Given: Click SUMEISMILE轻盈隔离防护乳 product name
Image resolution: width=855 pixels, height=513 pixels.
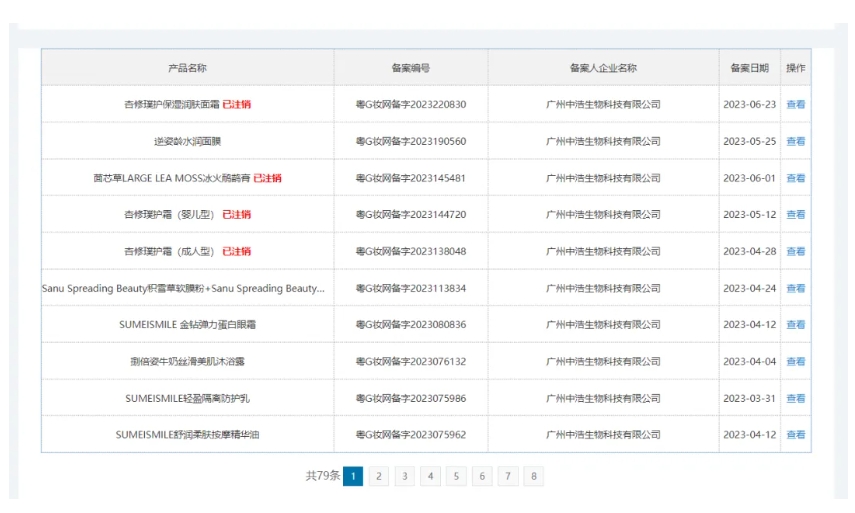Looking at the screenshot, I should coord(188,399).
